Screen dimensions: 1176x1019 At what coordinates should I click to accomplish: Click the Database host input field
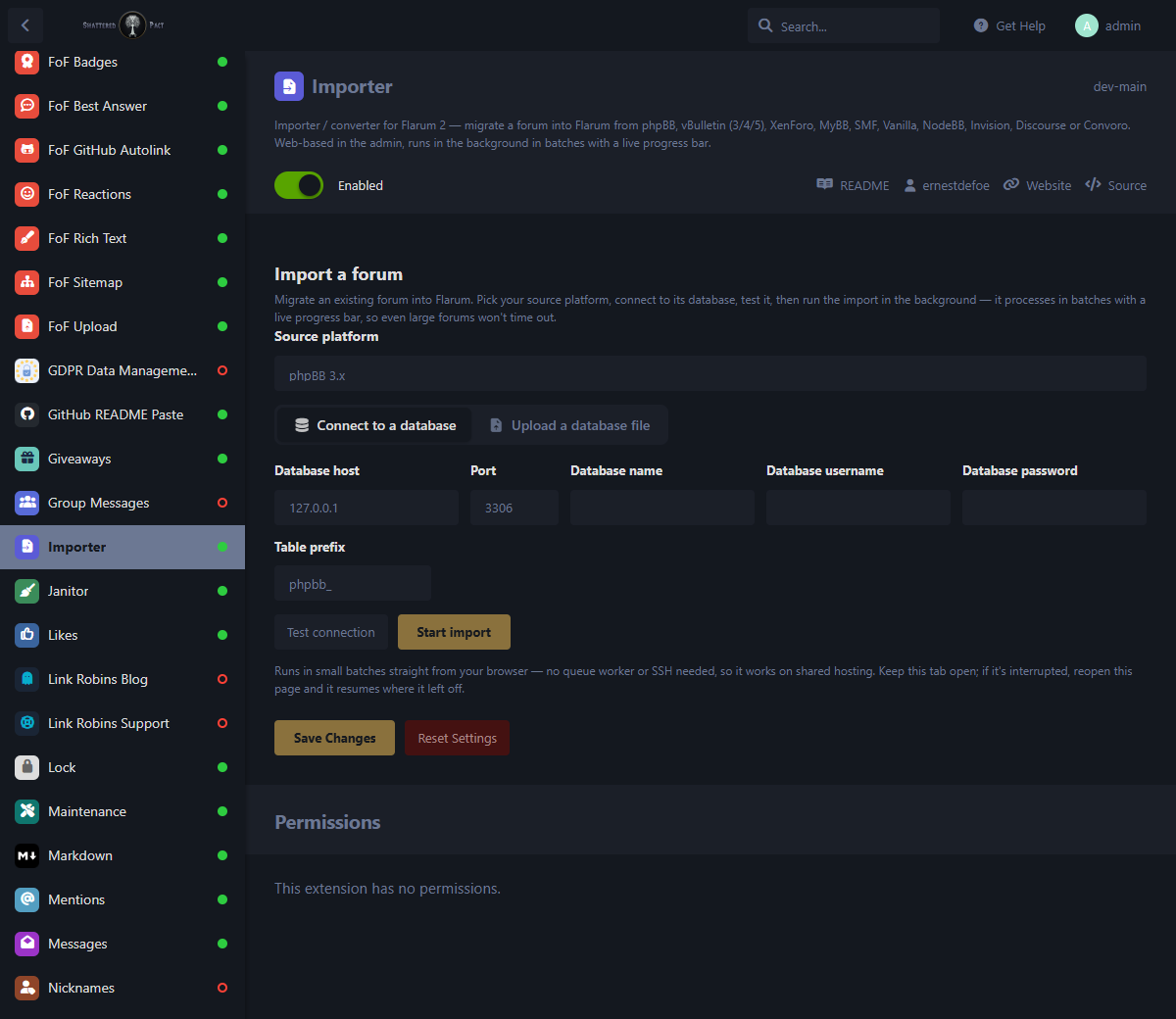pos(367,508)
